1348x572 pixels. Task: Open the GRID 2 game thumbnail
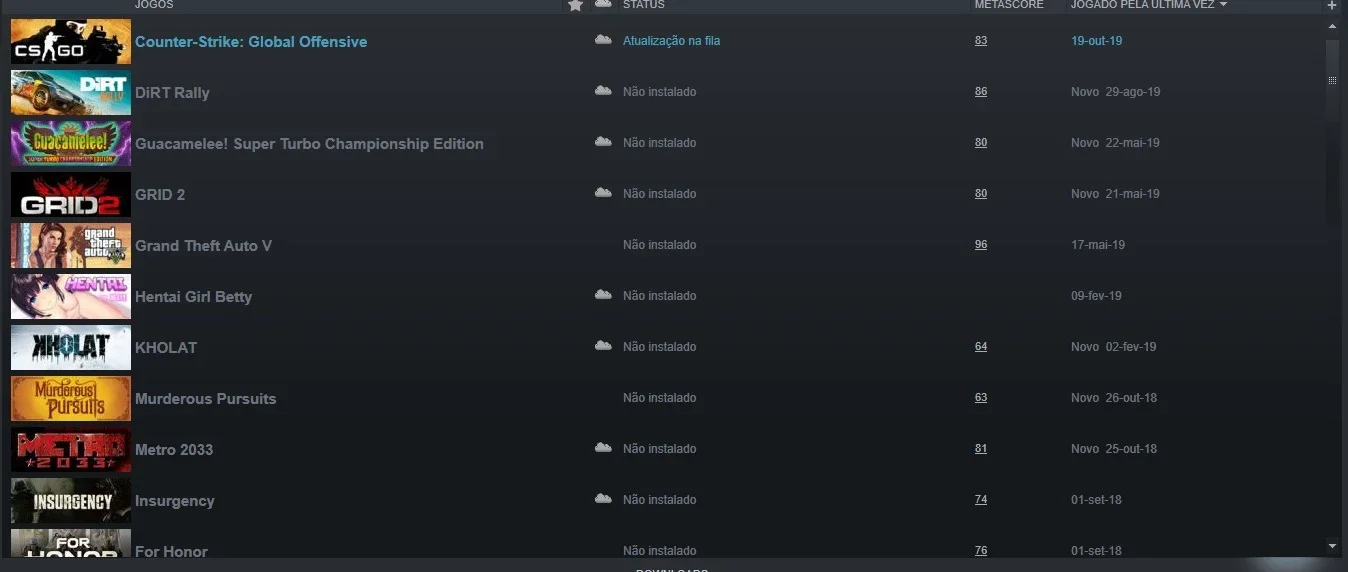click(x=71, y=194)
